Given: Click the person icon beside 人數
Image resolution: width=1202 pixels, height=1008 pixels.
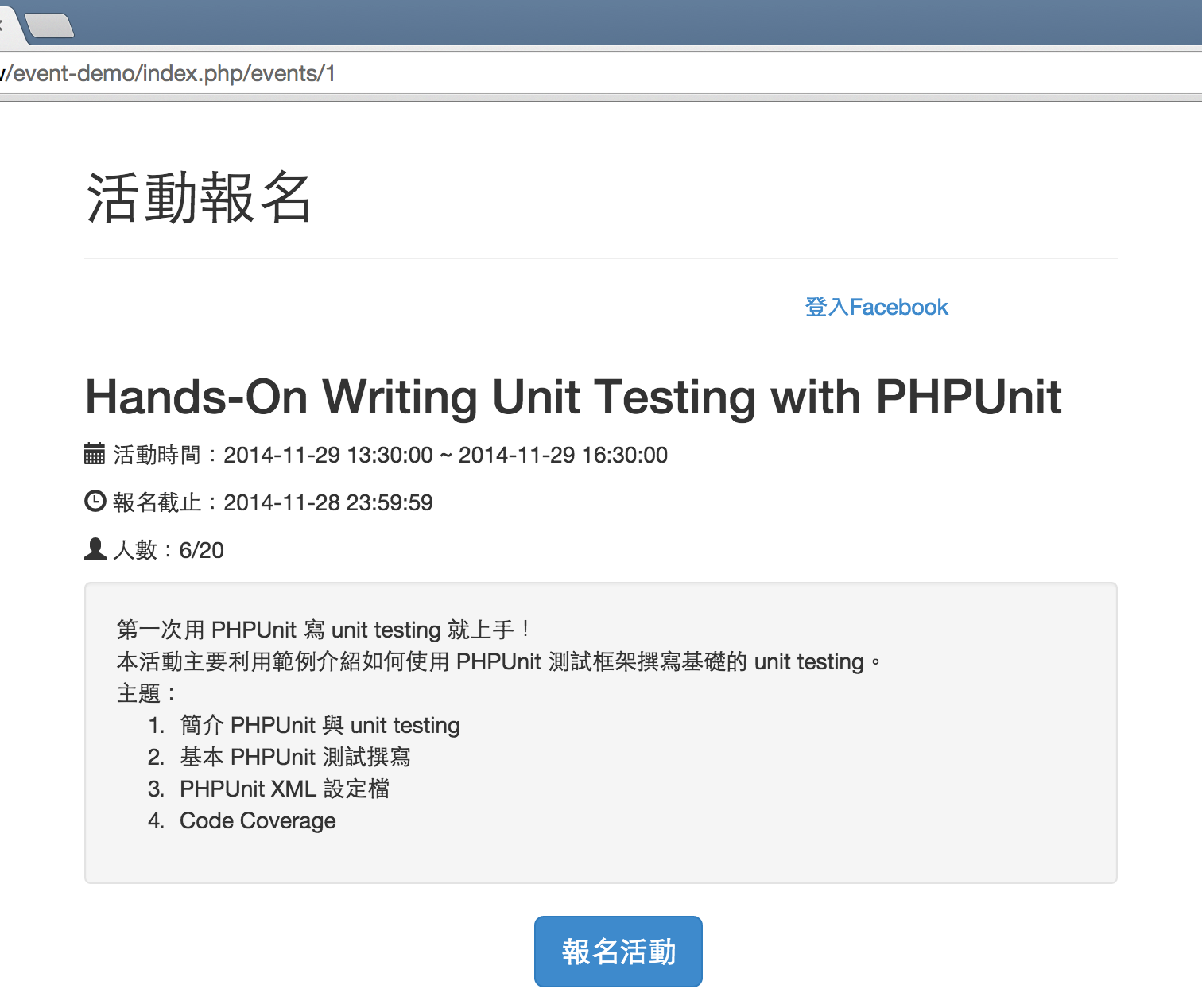Looking at the screenshot, I should 95,549.
